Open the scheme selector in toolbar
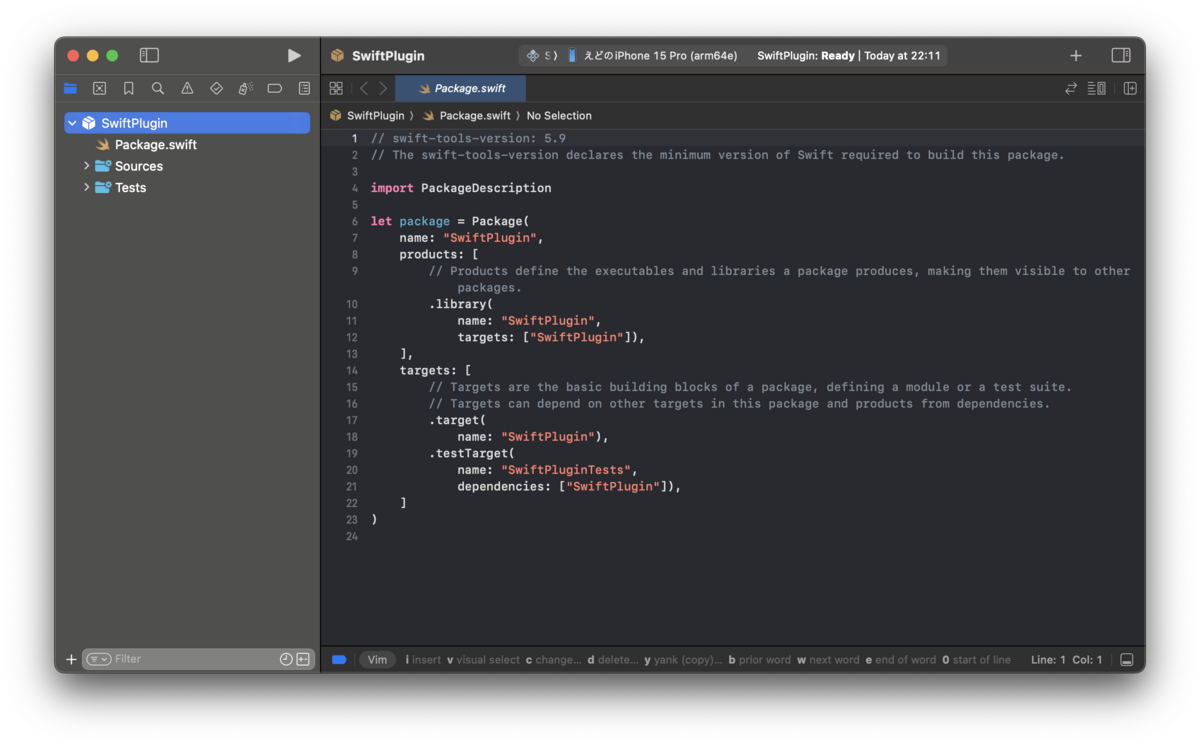This screenshot has width=1200, height=745. click(x=541, y=56)
